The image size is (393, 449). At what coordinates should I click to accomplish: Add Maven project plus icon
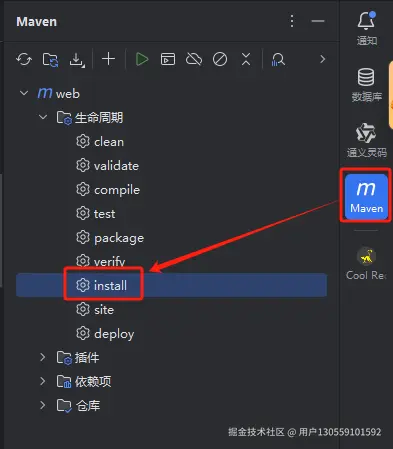(108, 59)
